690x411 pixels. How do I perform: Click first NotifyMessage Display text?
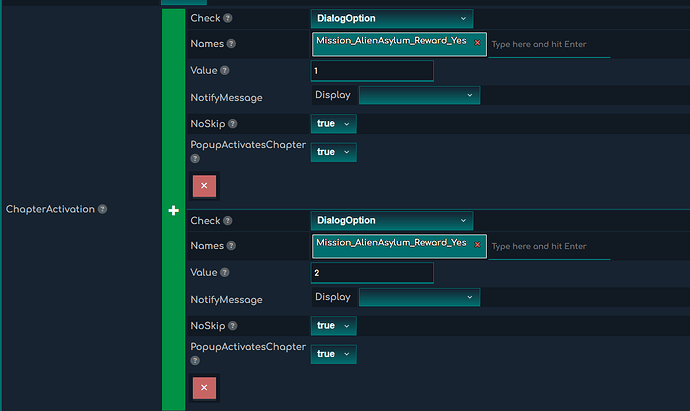[x=333, y=95]
